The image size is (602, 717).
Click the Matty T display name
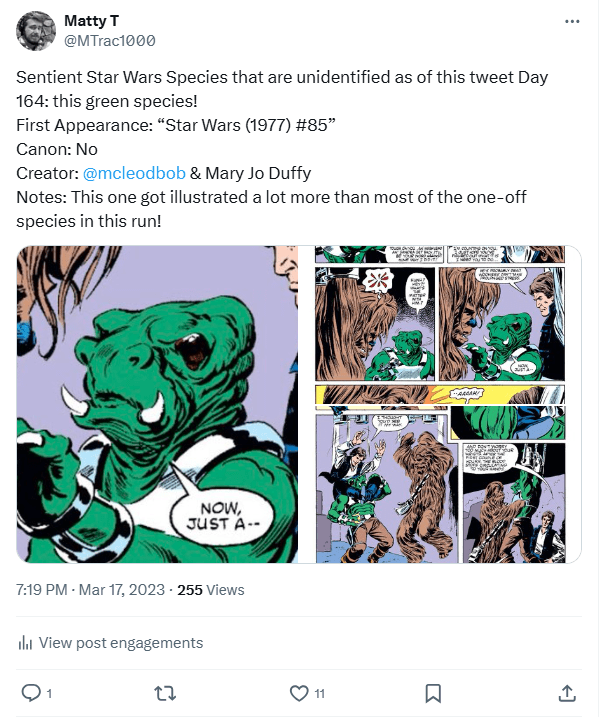[91, 21]
